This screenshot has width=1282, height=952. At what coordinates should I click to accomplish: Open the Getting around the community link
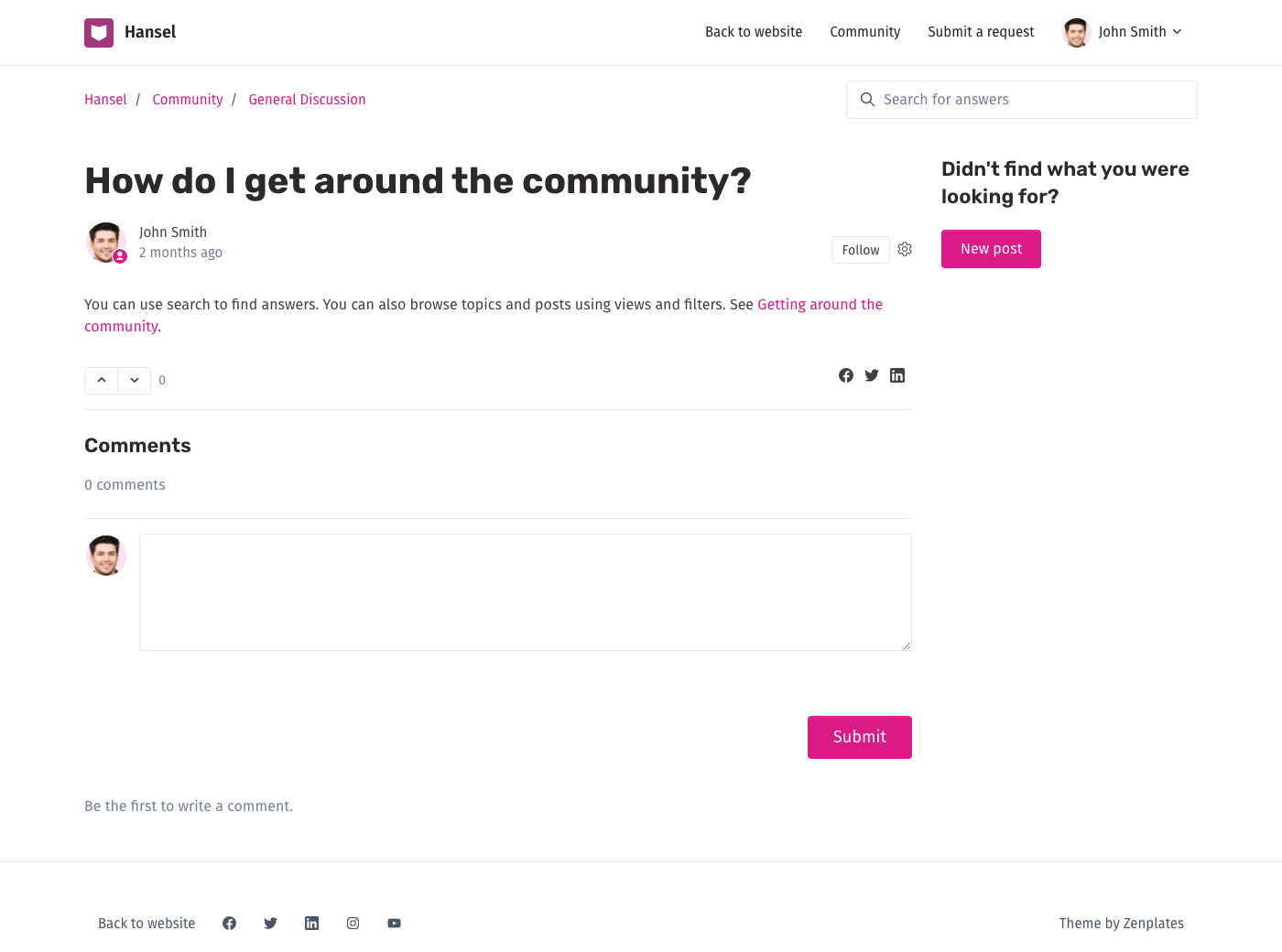820,305
